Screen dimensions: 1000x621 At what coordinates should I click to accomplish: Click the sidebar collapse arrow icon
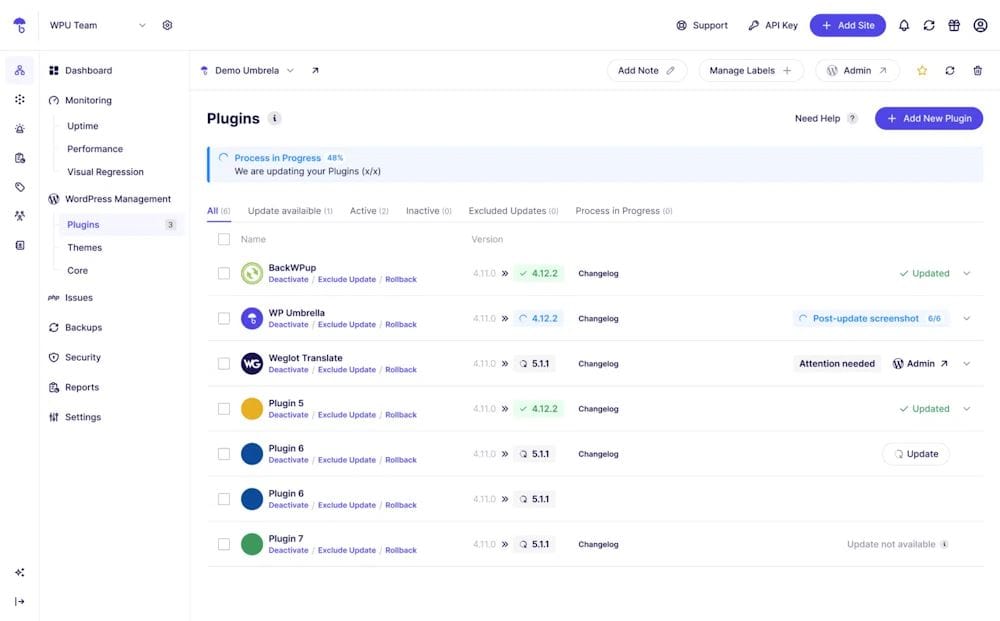pos(20,601)
